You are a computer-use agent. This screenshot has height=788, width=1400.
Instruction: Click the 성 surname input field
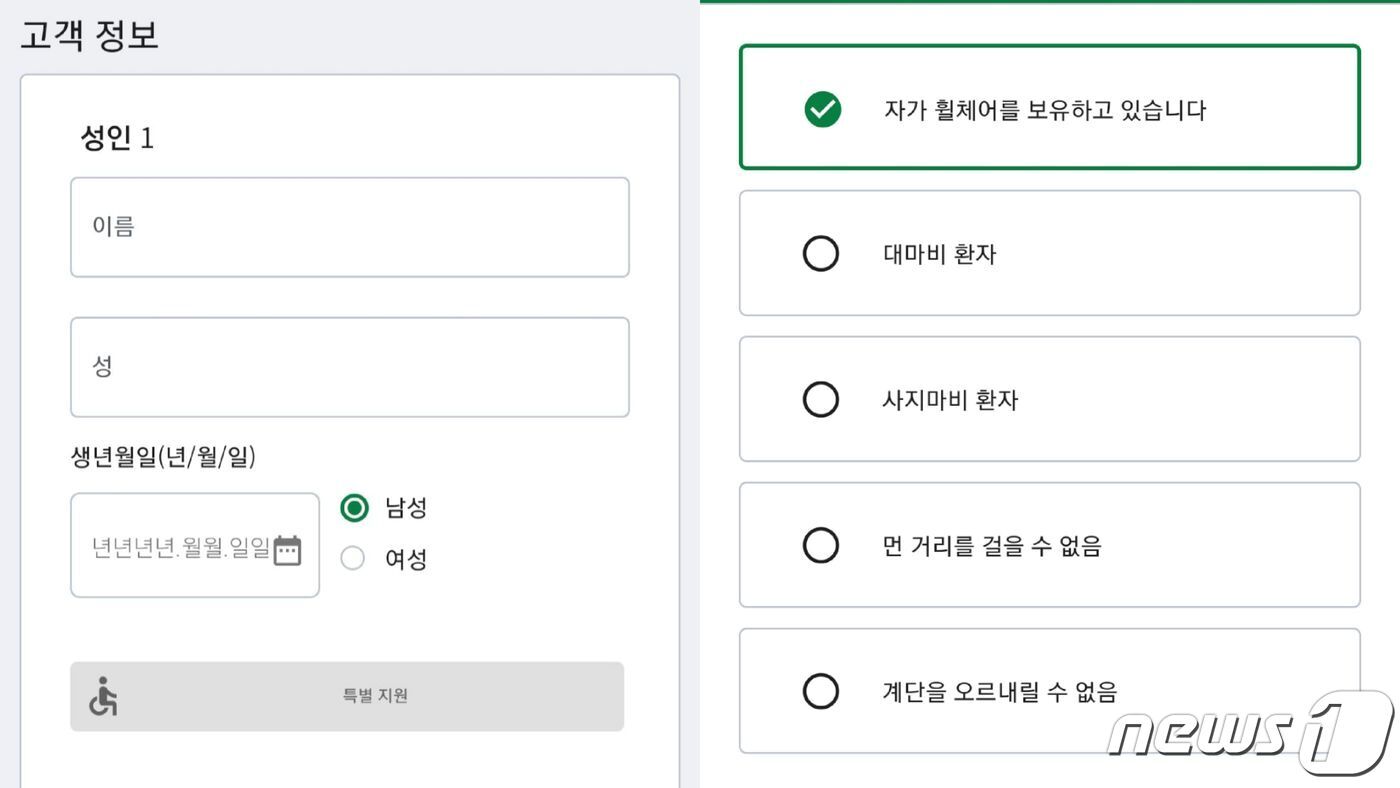point(349,367)
